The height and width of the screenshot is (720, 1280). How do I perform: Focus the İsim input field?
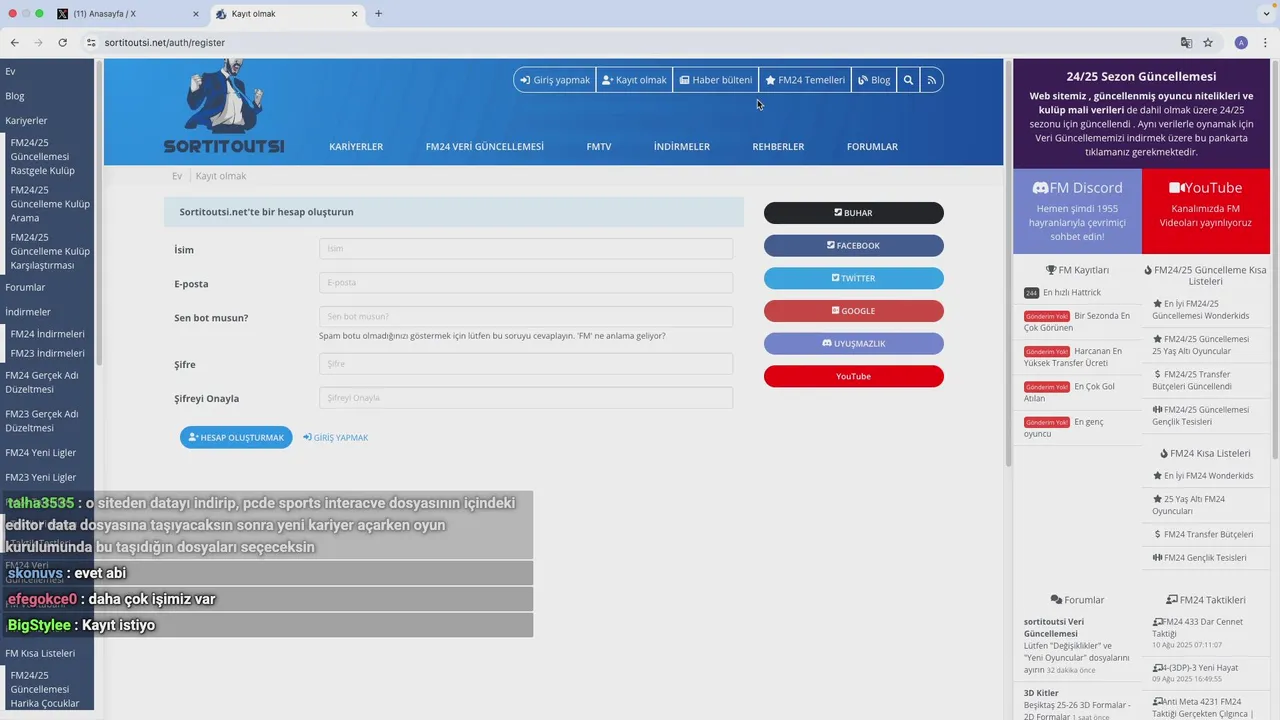tap(526, 249)
